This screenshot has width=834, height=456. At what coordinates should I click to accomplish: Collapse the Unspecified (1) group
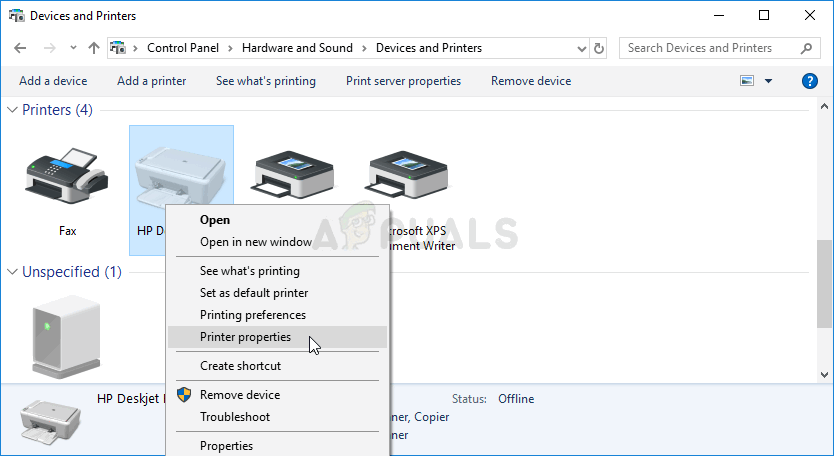pyautogui.click(x=12, y=272)
